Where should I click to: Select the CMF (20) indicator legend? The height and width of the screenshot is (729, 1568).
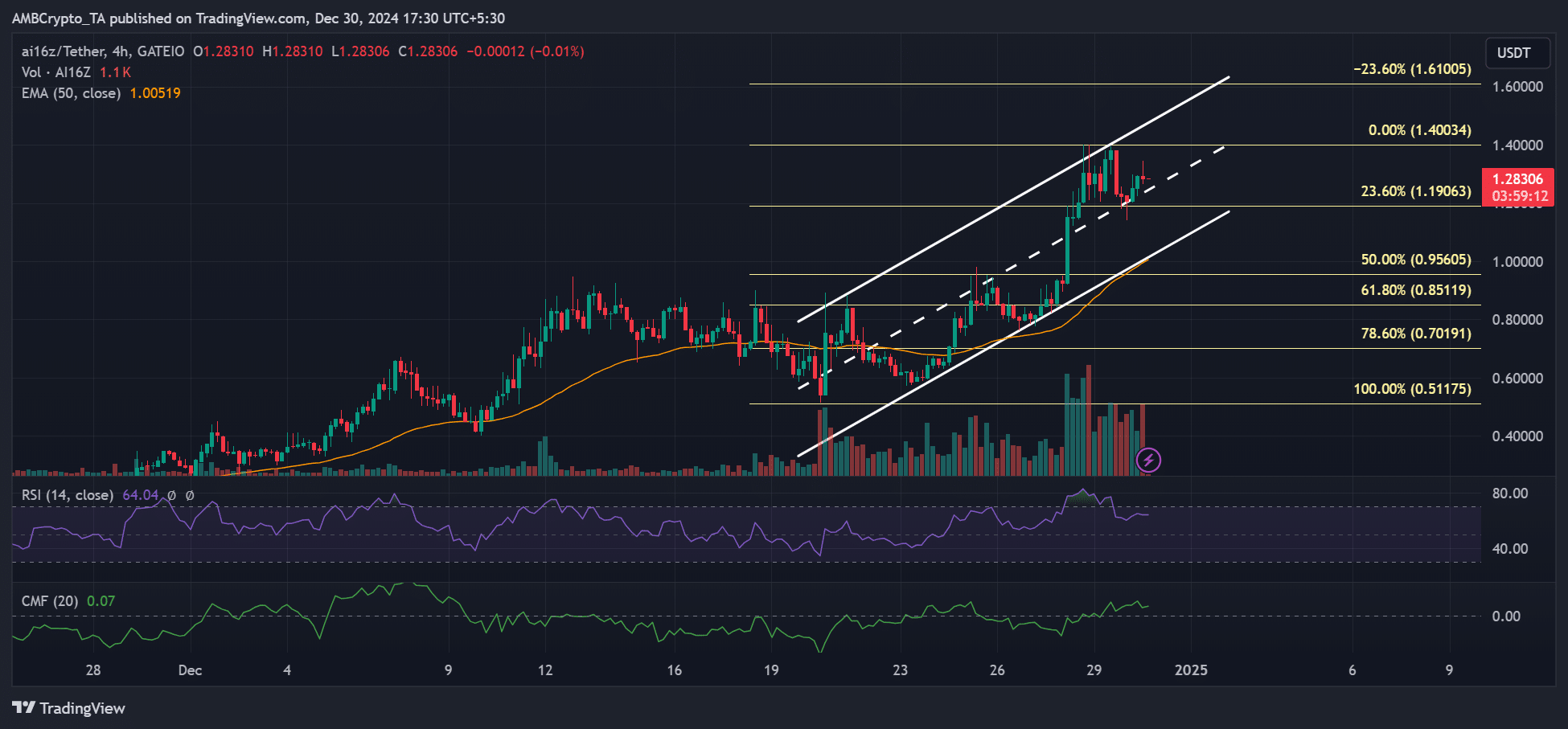coord(50,601)
